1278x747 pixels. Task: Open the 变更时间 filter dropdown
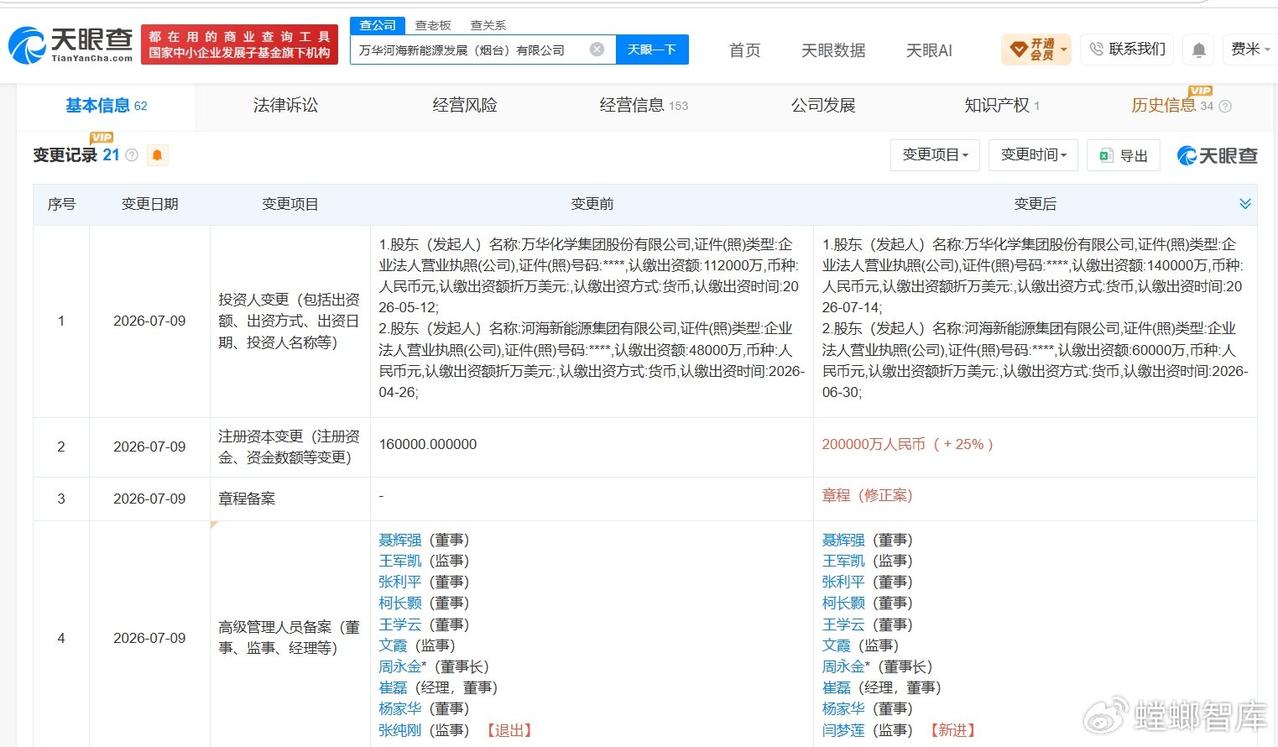(x=1033, y=155)
